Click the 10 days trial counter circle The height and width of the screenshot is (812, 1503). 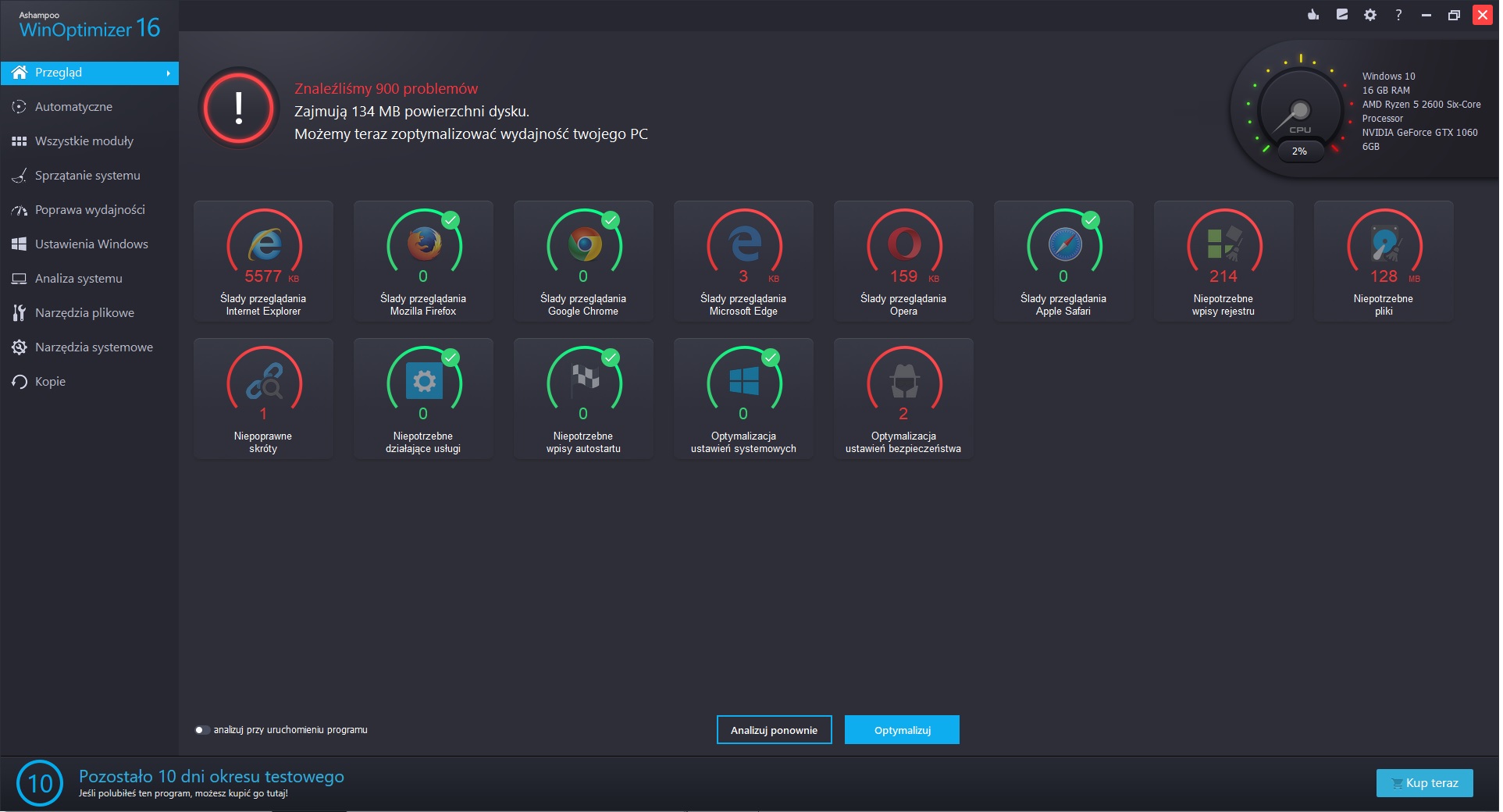(40, 783)
